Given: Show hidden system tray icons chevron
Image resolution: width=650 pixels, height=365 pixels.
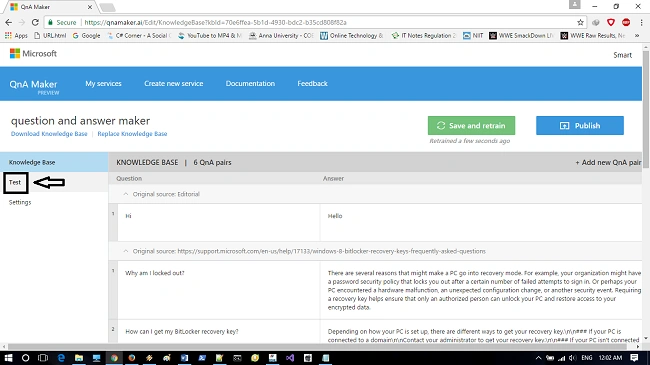Looking at the screenshot, I should coord(538,358).
